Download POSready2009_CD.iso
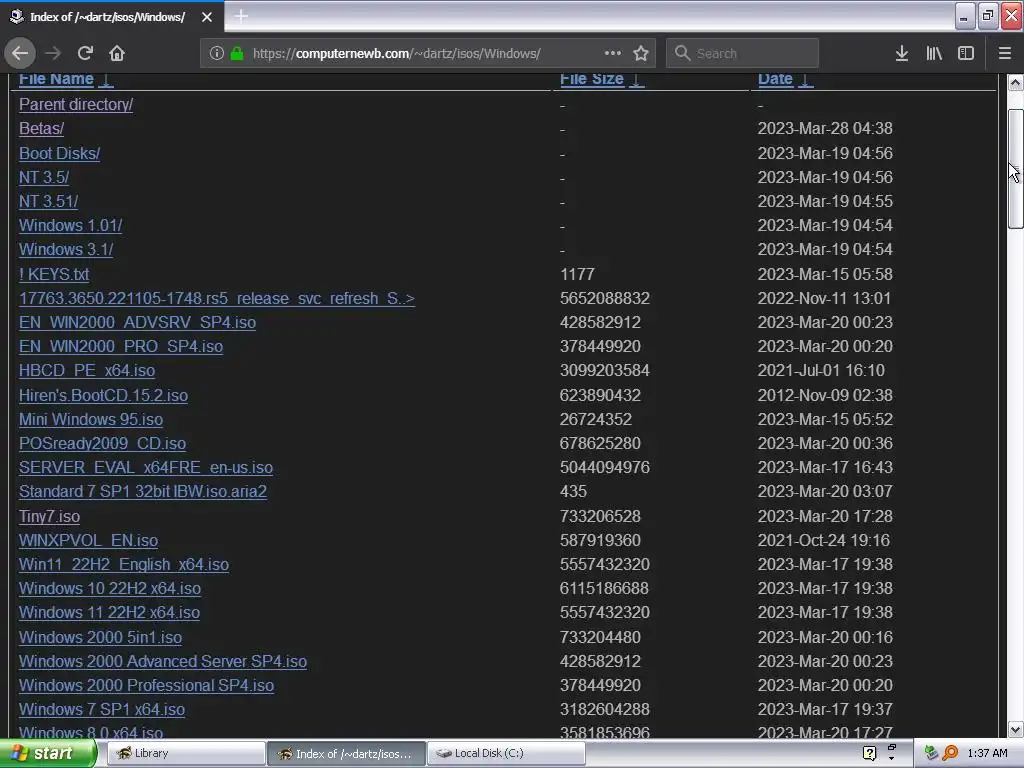The height and width of the screenshot is (768, 1024). click(103, 444)
